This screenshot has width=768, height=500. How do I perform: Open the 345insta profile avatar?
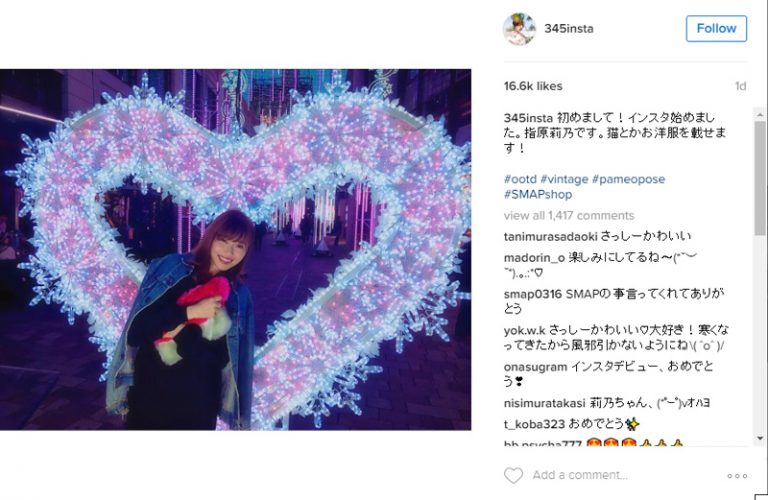519,29
